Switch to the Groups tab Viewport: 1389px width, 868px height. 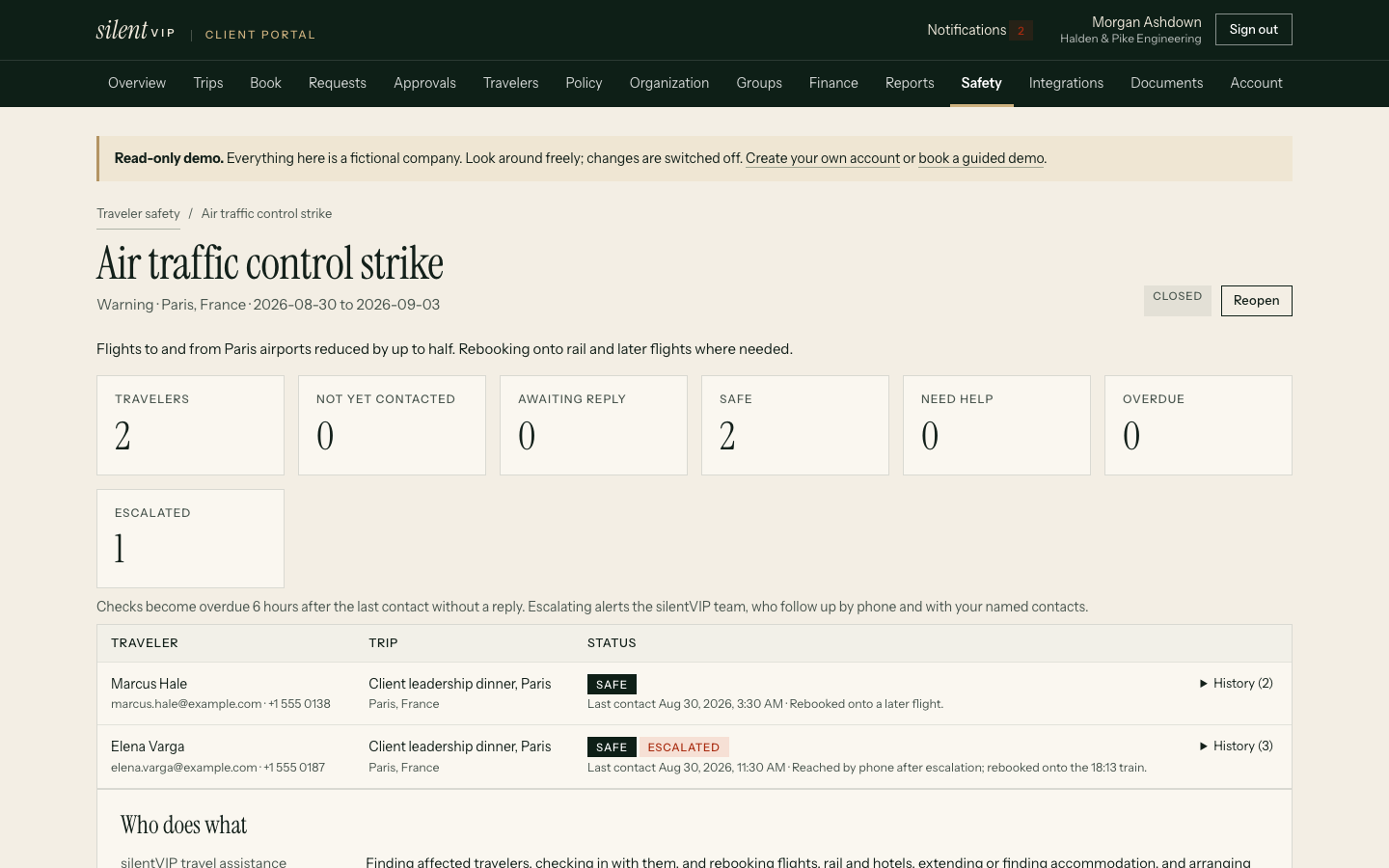pyautogui.click(x=759, y=83)
